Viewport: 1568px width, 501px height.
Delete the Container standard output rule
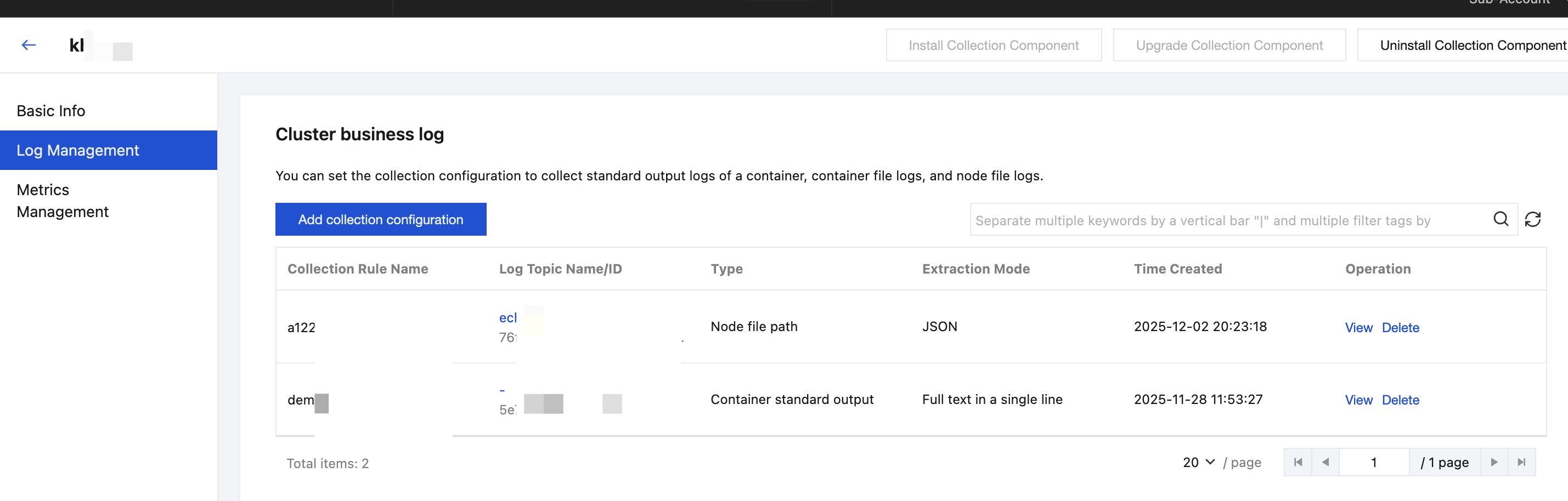1400,400
